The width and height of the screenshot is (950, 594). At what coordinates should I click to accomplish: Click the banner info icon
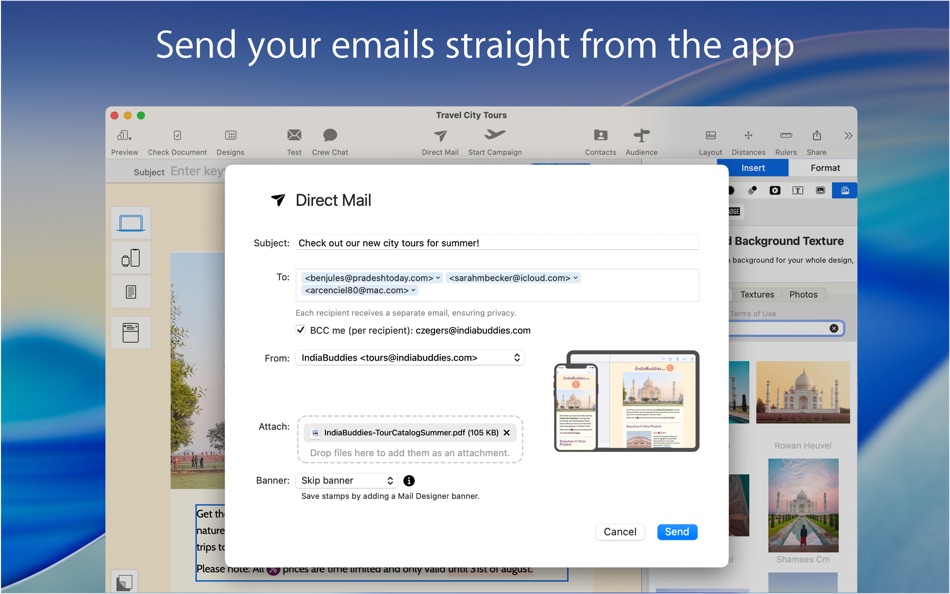click(409, 481)
